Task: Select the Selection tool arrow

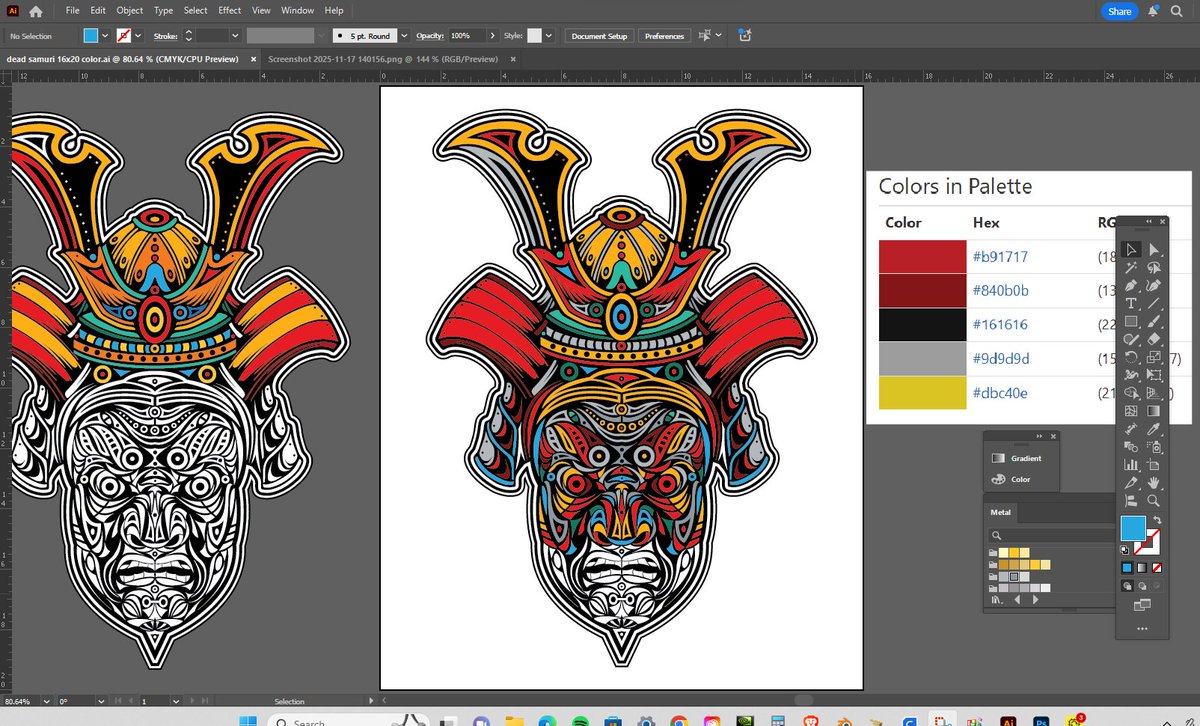Action: coord(1131,250)
